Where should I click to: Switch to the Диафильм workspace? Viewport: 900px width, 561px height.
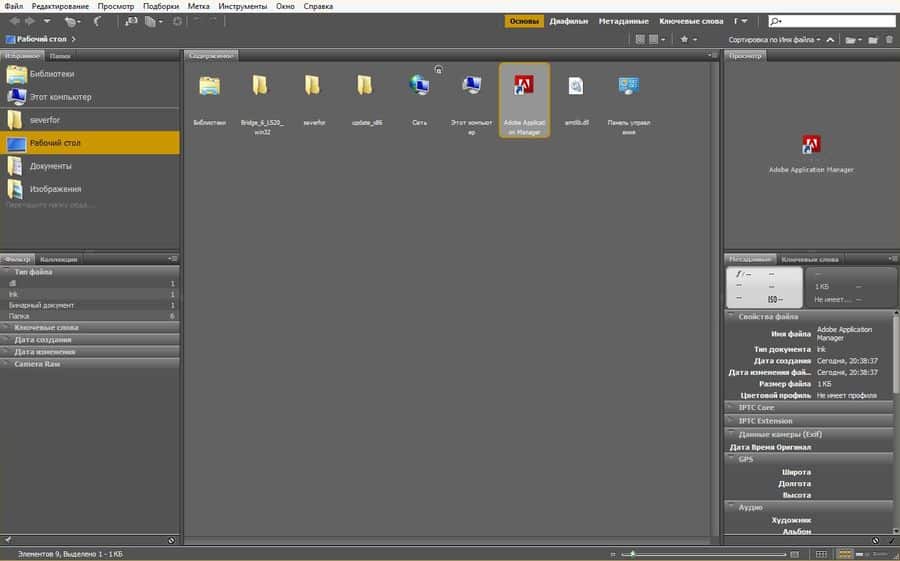[x=568, y=21]
